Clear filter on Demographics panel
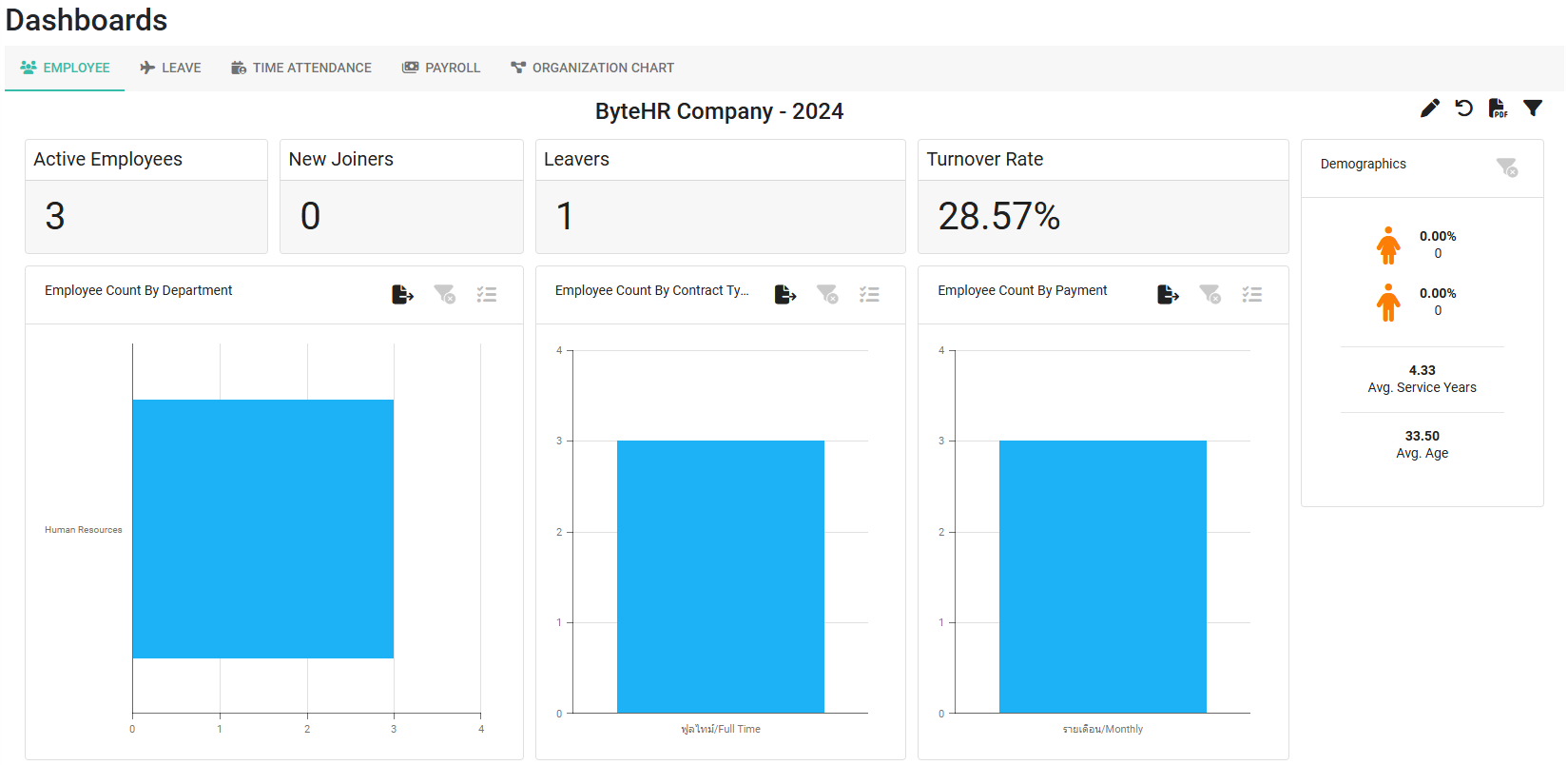This screenshot has height=765, width=1568. pos(1507,167)
